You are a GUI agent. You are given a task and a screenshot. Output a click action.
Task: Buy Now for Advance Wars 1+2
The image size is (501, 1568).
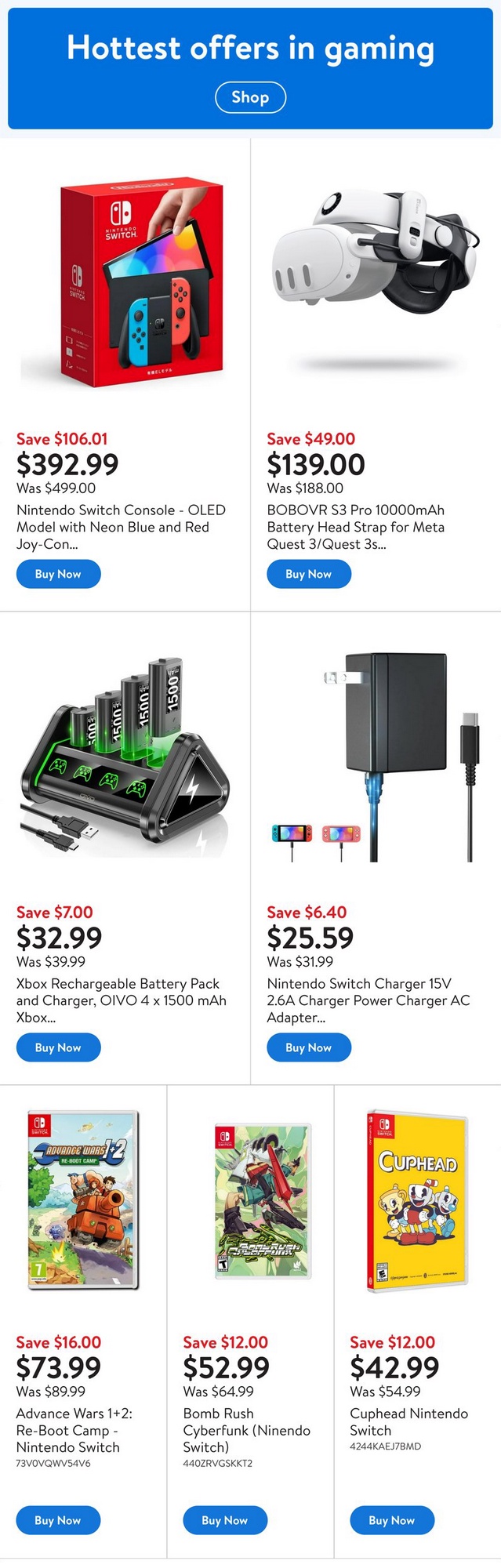click(58, 1520)
